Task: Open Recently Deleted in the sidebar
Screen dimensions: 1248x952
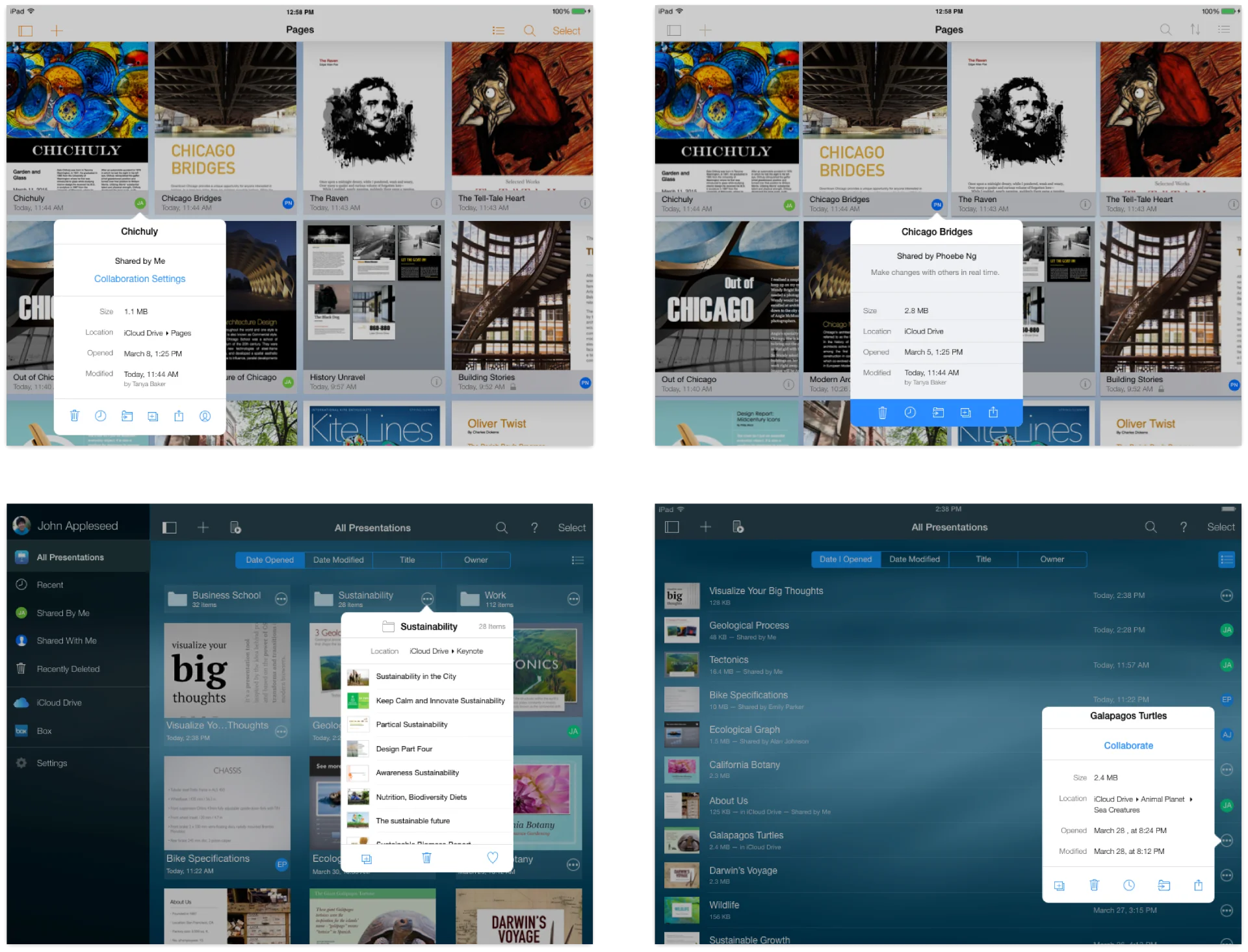Action: (x=68, y=669)
